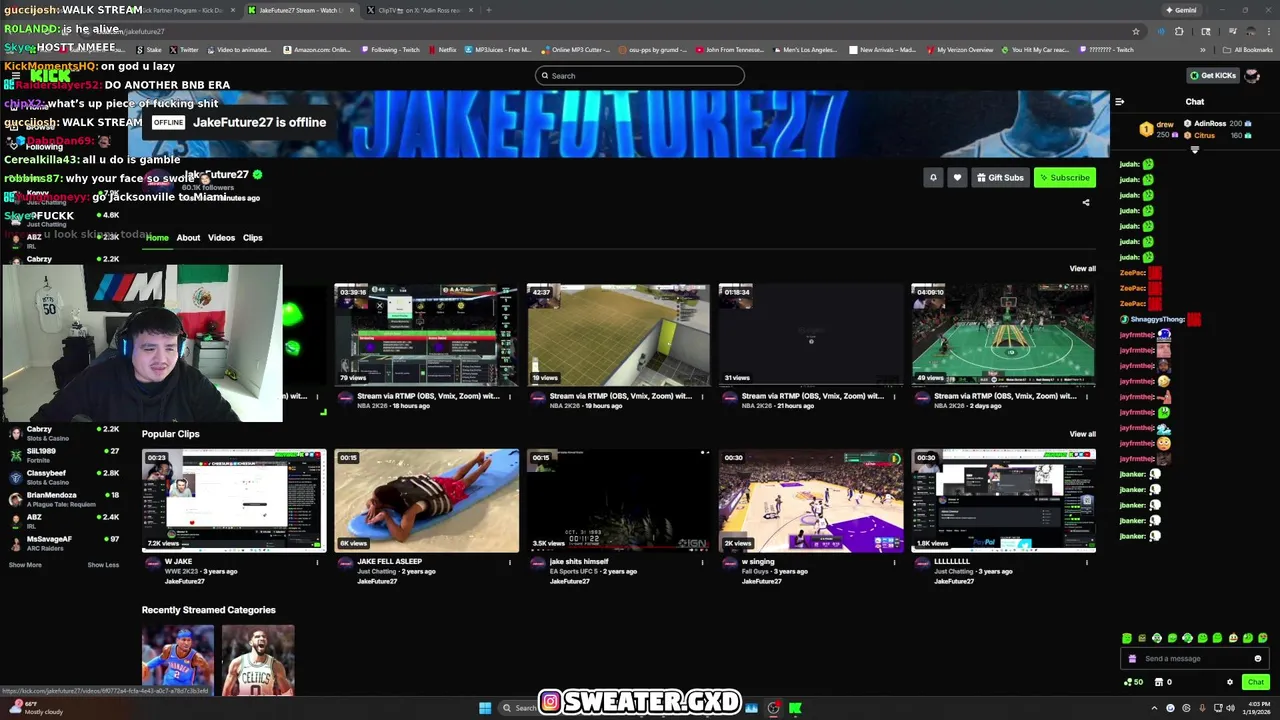Open Windows Start menu

[x=485, y=708]
